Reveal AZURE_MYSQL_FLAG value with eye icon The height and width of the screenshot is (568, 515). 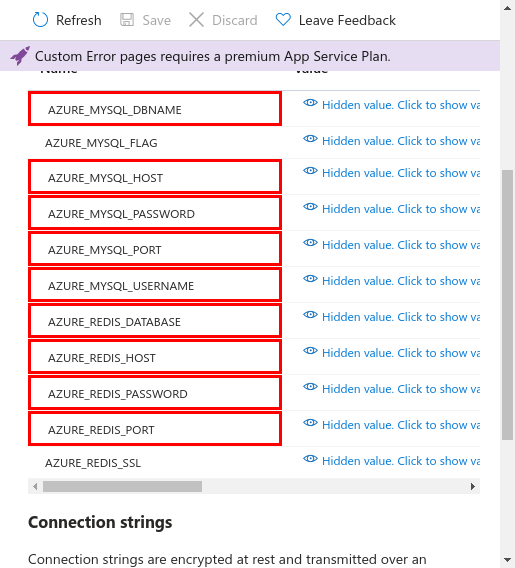point(310,139)
